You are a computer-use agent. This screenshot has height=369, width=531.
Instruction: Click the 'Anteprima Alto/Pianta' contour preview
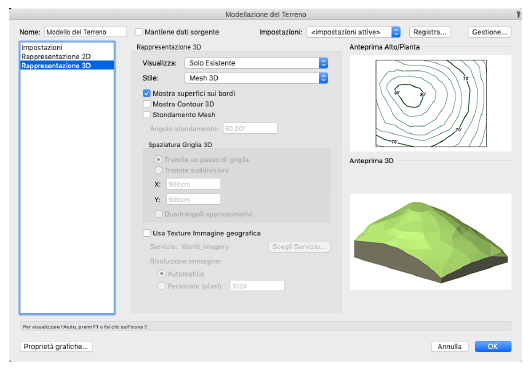pyautogui.click(x=430, y=103)
